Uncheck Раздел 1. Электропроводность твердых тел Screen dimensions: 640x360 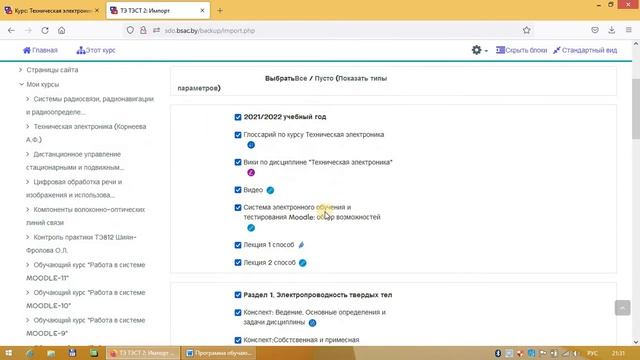[x=238, y=295]
